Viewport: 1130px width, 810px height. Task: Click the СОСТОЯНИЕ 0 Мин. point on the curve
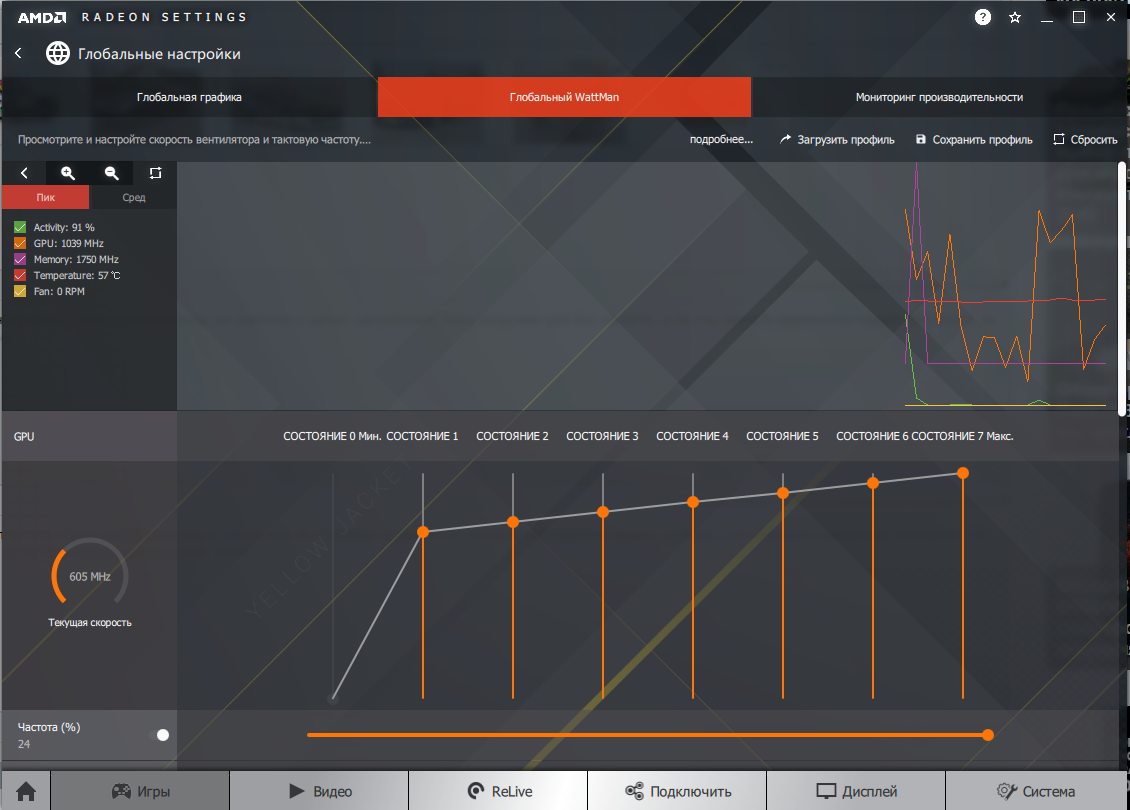coord(333,698)
